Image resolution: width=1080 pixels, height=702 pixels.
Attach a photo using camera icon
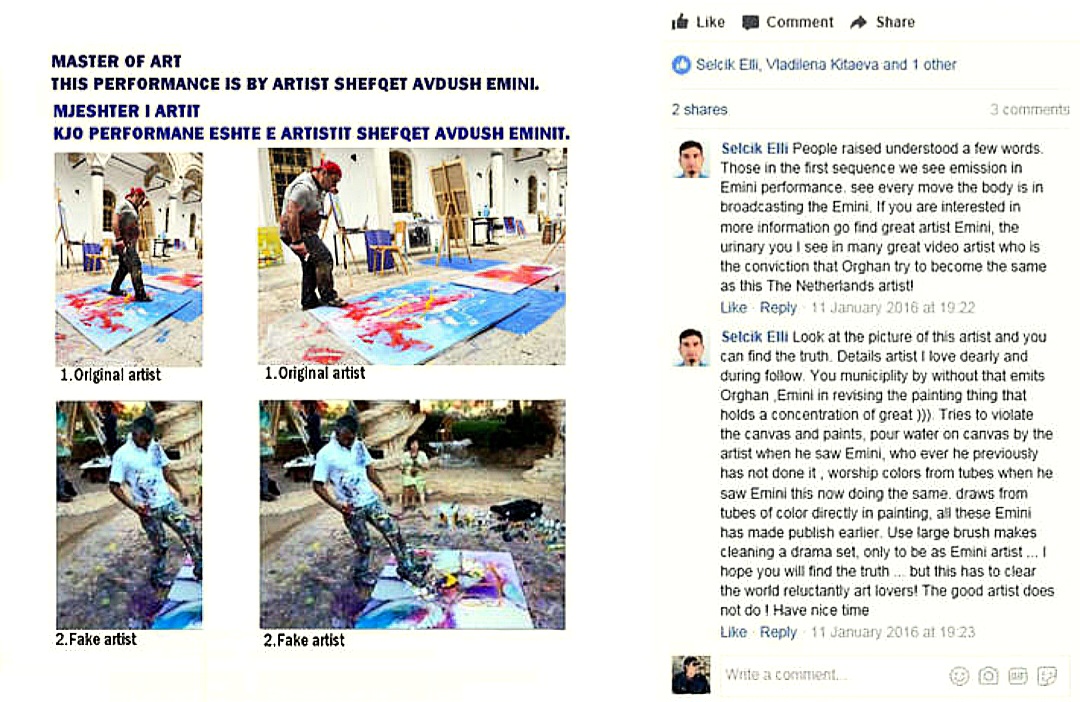(x=988, y=676)
